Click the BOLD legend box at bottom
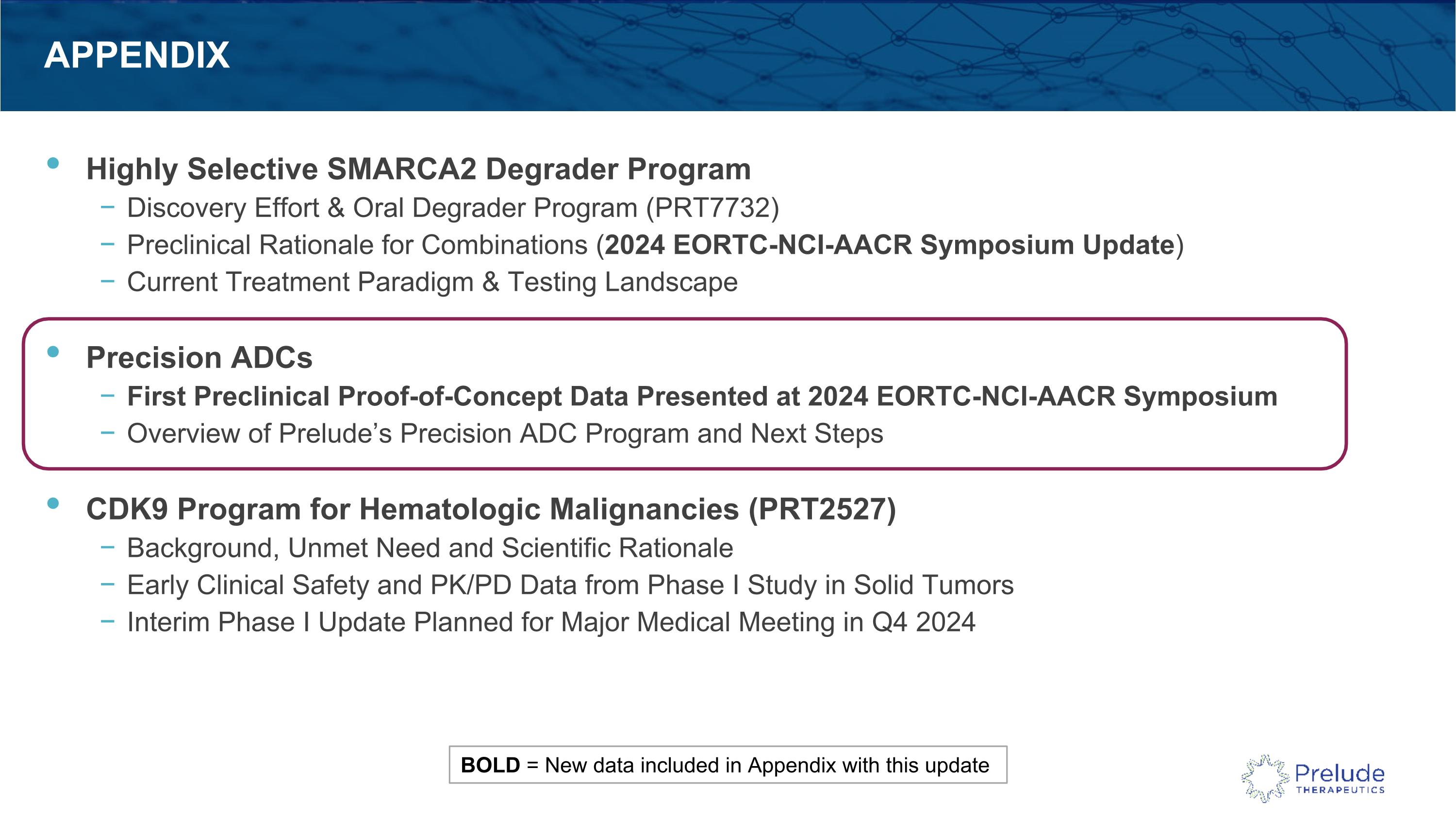The width and height of the screenshot is (1456, 819). (x=728, y=765)
